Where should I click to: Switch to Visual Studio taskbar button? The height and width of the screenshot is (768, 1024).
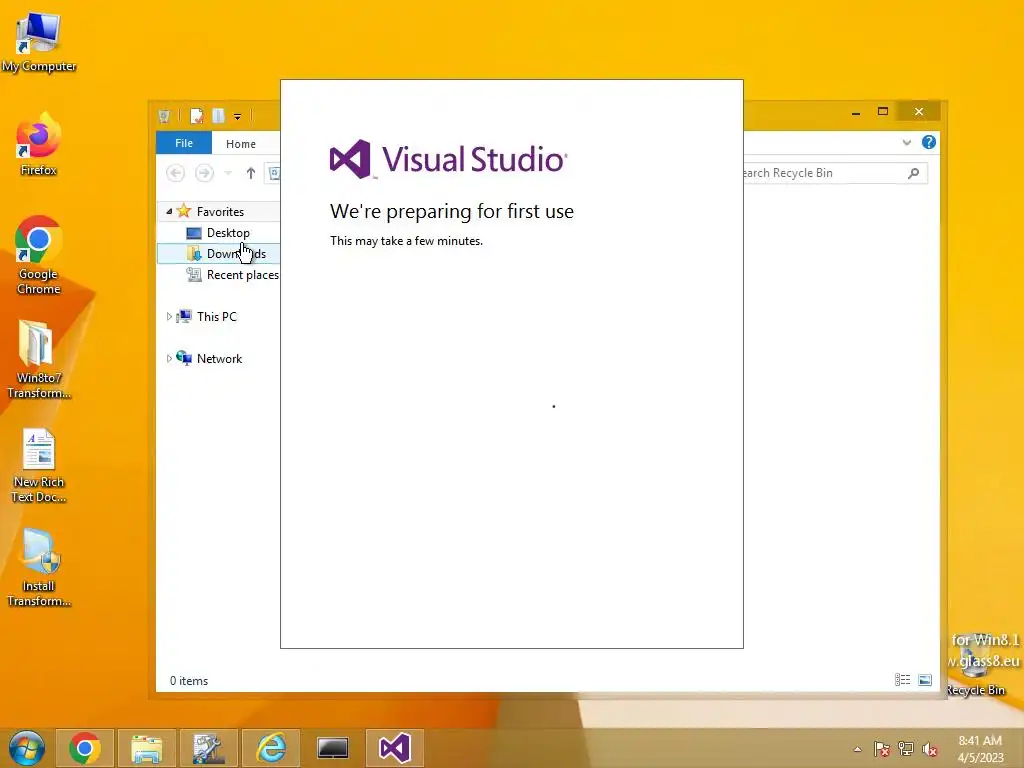394,748
